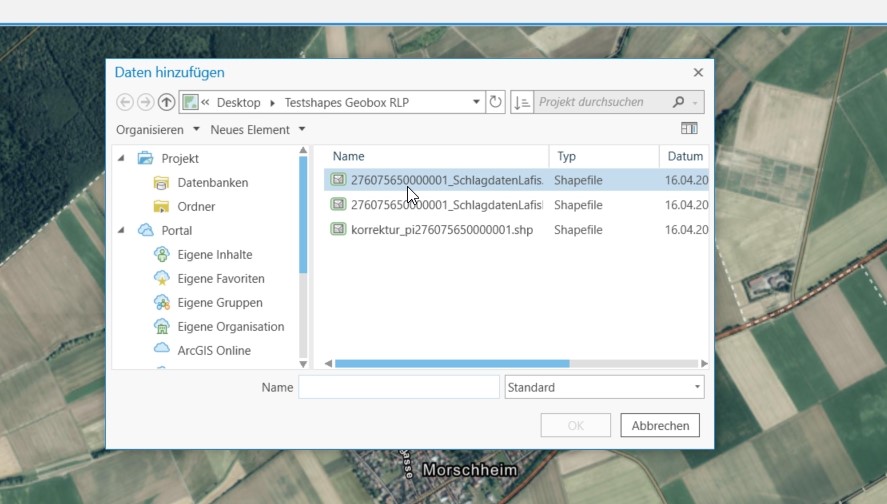Click the disabled OK button
This screenshot has height=504, width=887.
click(576, 425)
